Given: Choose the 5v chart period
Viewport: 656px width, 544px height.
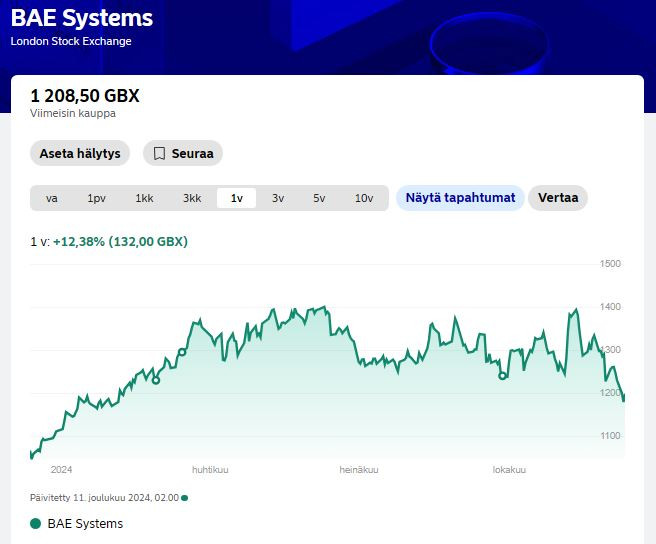Looking at the screenshot, I should (319, 198).
